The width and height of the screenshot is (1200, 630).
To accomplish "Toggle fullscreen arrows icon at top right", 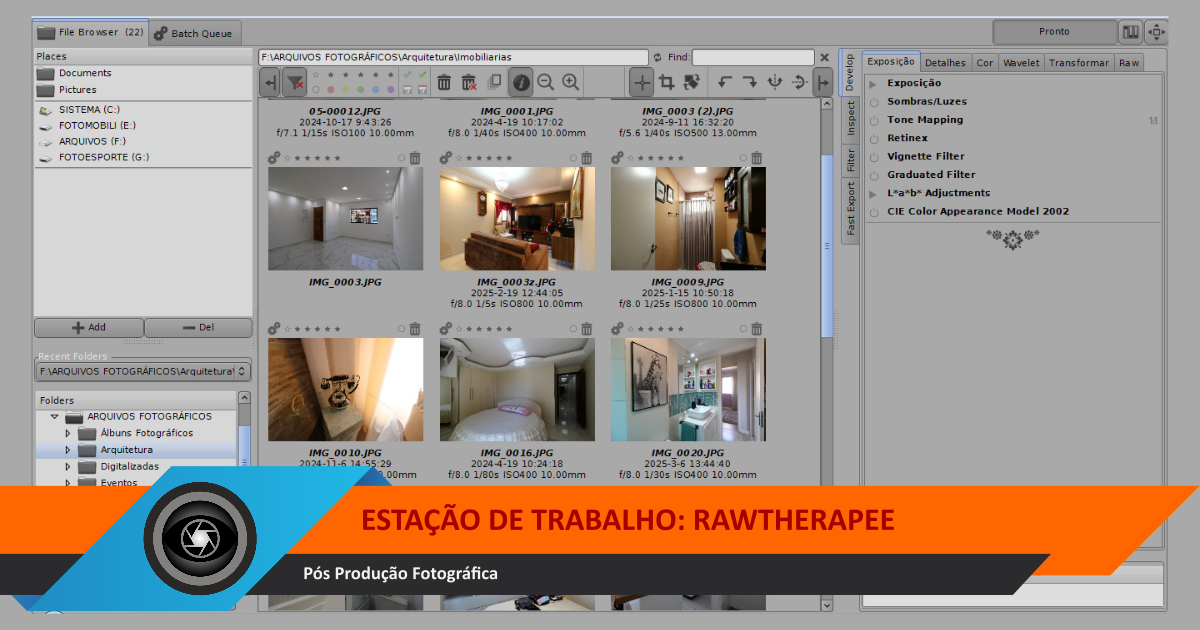I will pos(1156,32).
